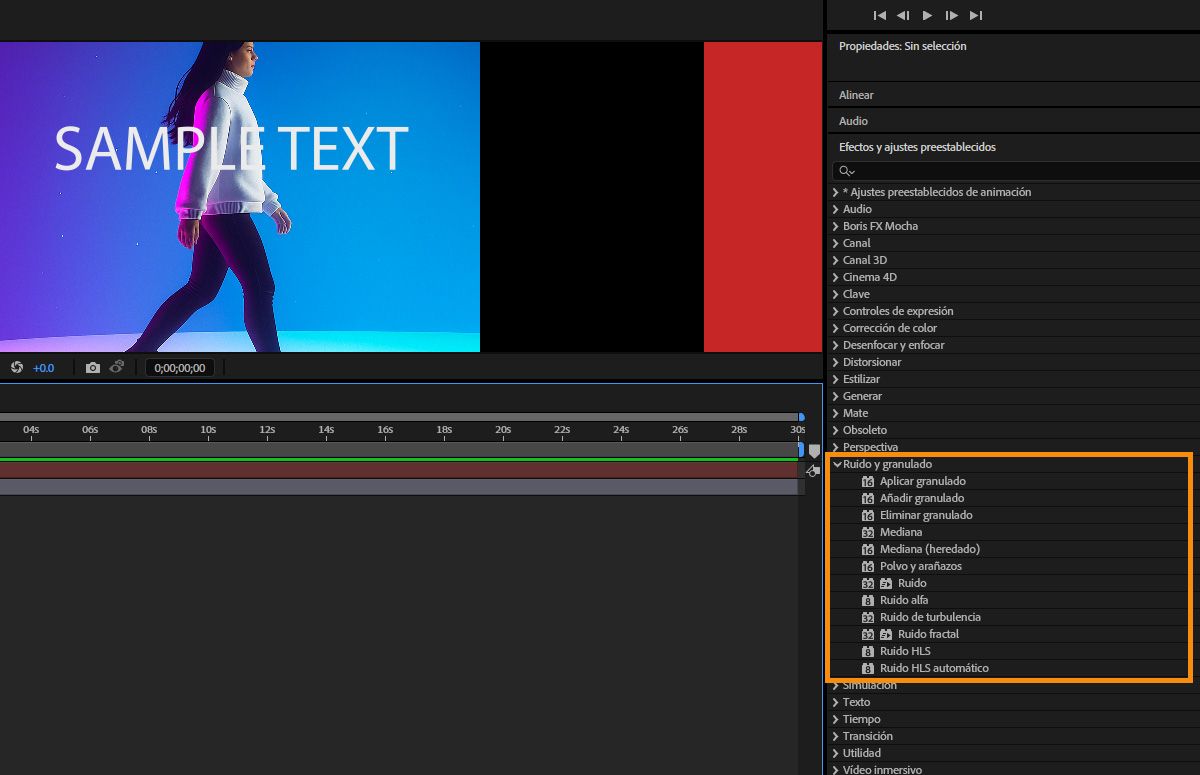Screen dimensions: 1200x775
Task: Jump to the first frame
Action: point(879,15)
